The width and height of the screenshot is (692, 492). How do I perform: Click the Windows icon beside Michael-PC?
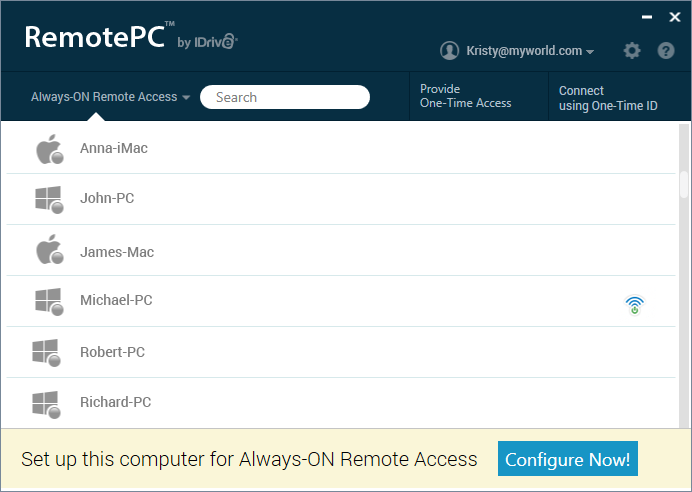click(x=48, y=301)
